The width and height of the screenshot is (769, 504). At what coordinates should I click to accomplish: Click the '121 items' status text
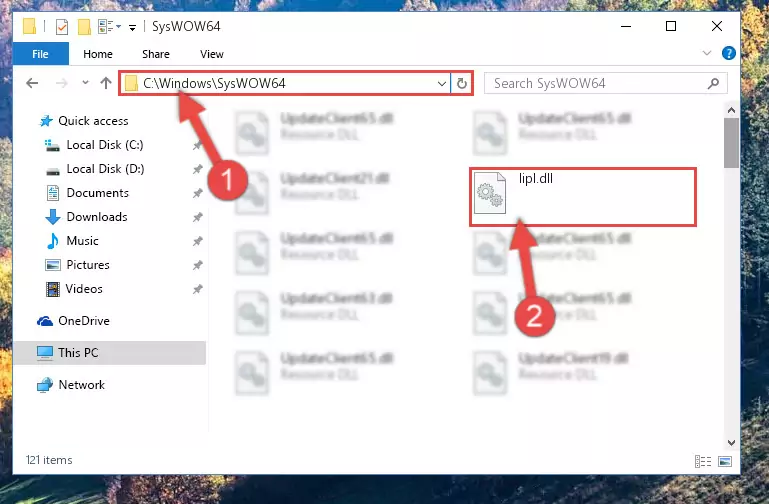[x=49, y=460]
